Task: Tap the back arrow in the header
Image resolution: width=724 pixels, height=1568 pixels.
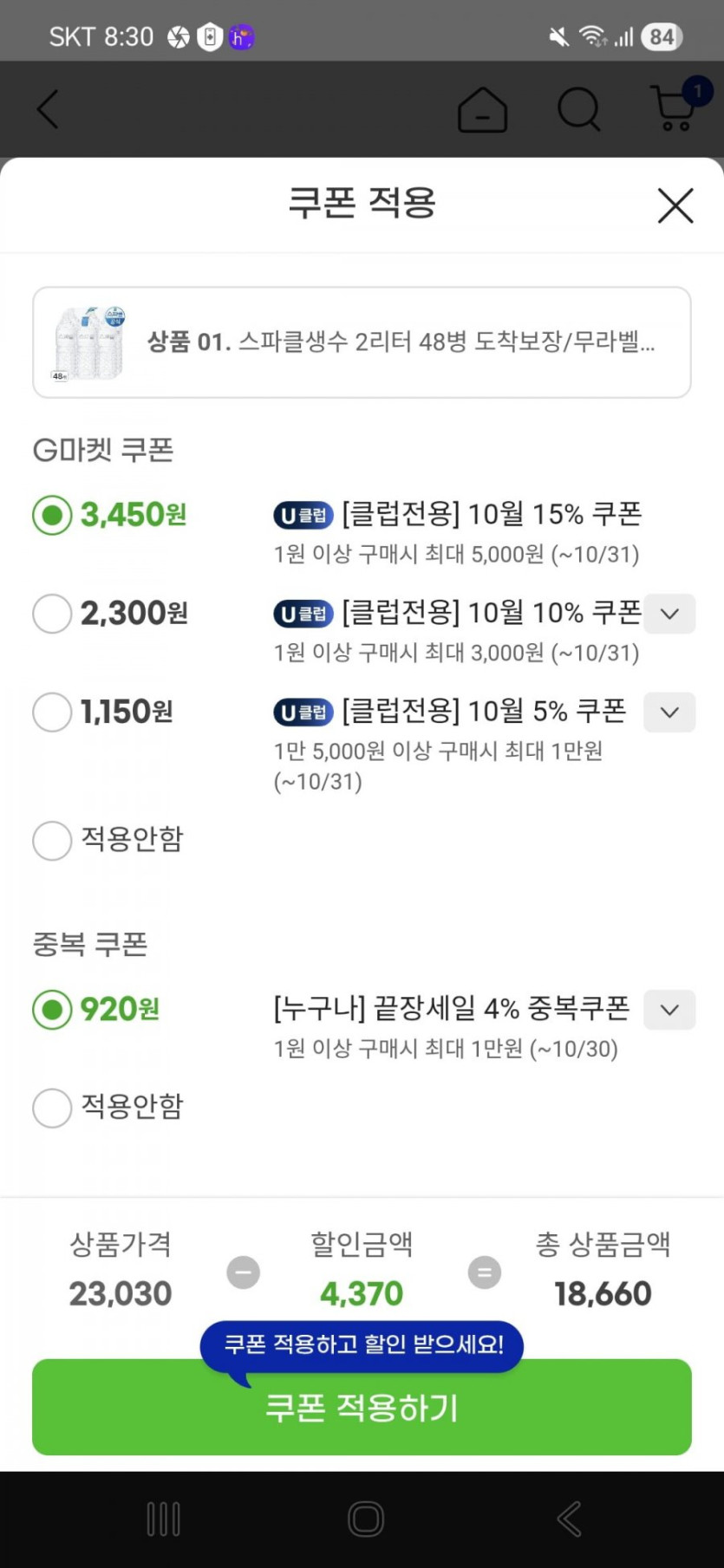Action: tap(49, 110)
